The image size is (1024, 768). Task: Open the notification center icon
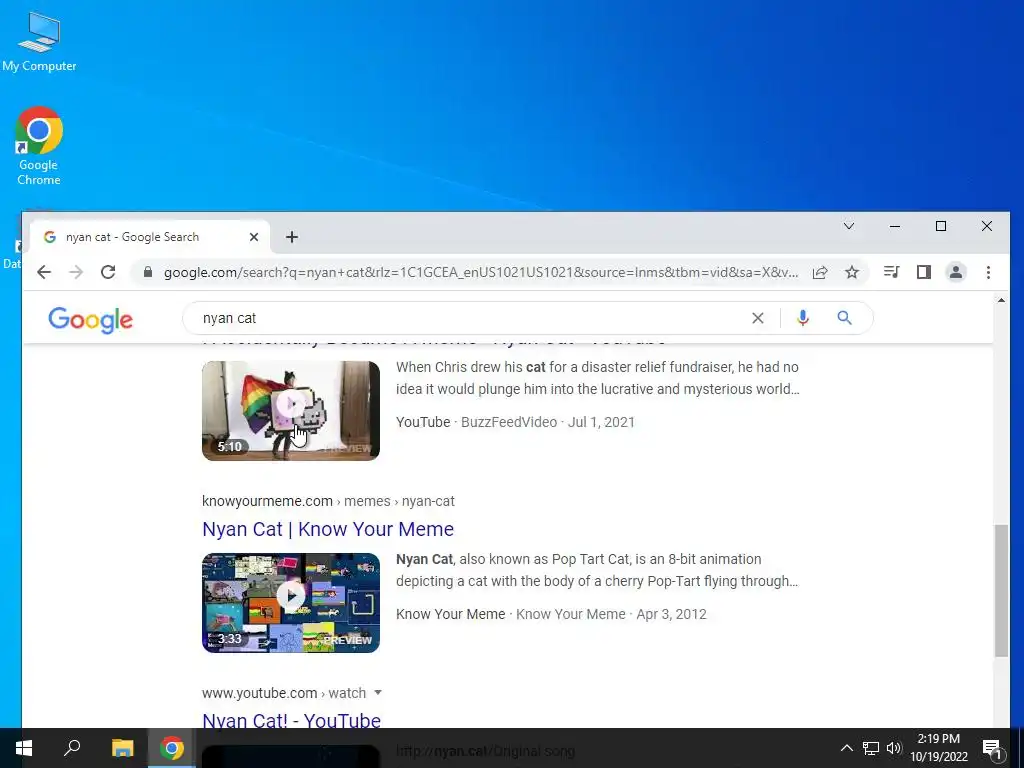click(993, 748)
